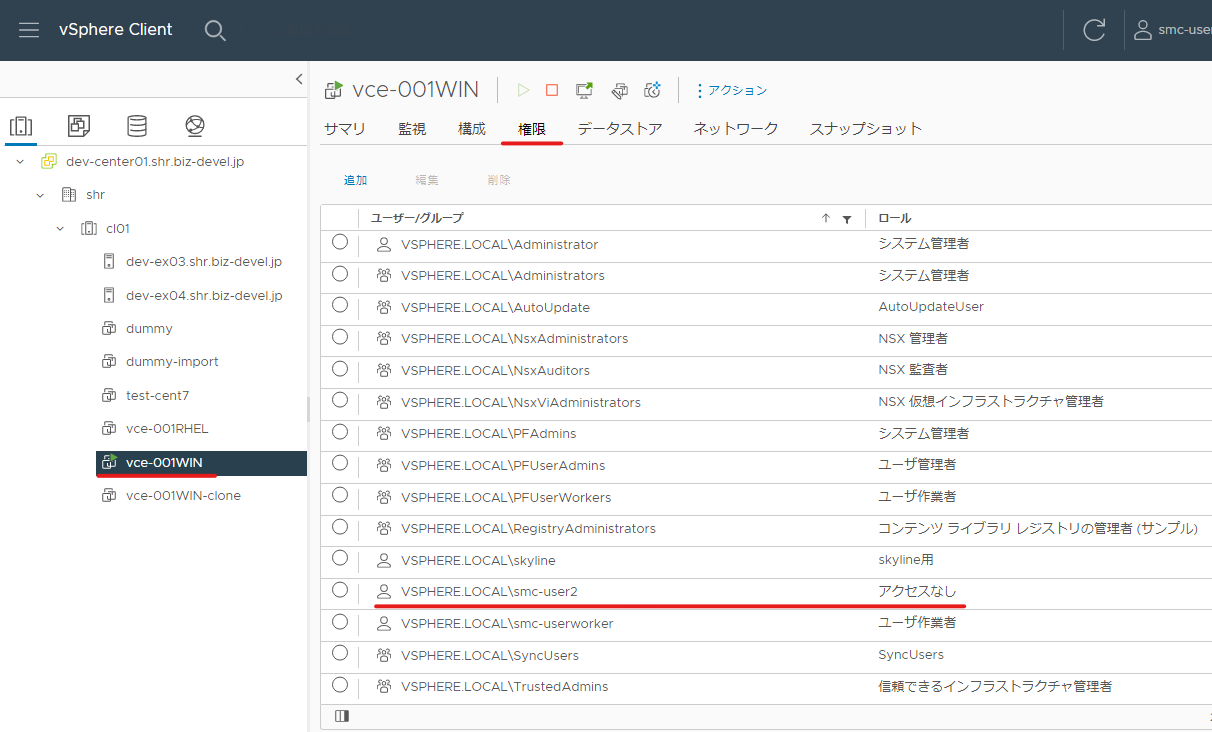Click the search magnifier icon
Screen dimensions: 1212x732
tap(215, 30)
